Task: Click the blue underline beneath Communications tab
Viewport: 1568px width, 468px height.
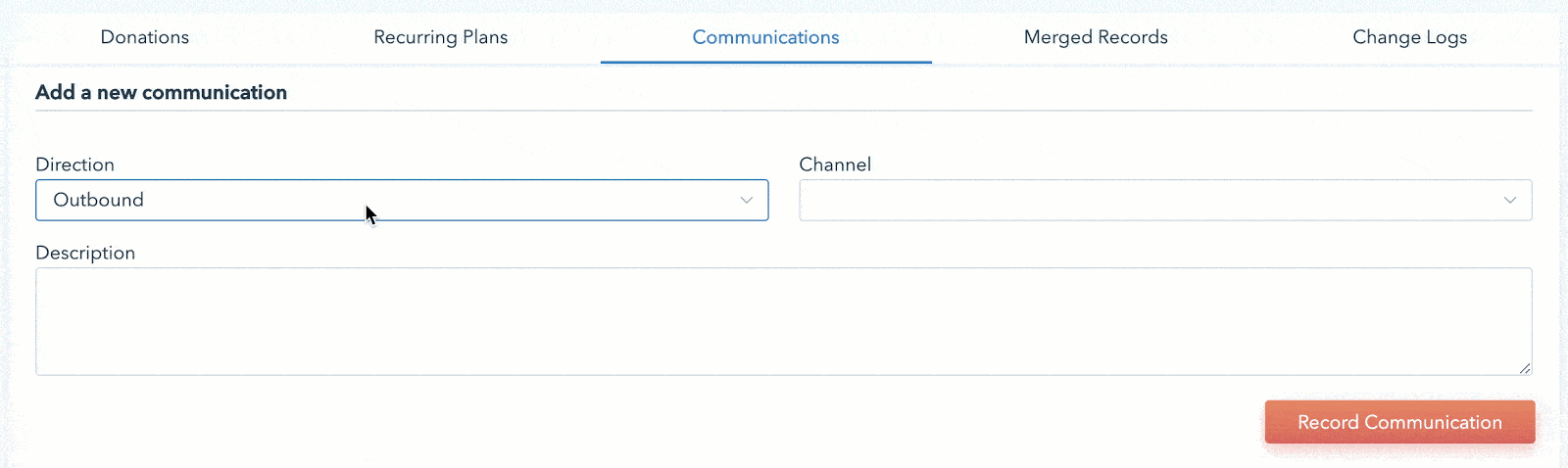Action: coord(765,62)
